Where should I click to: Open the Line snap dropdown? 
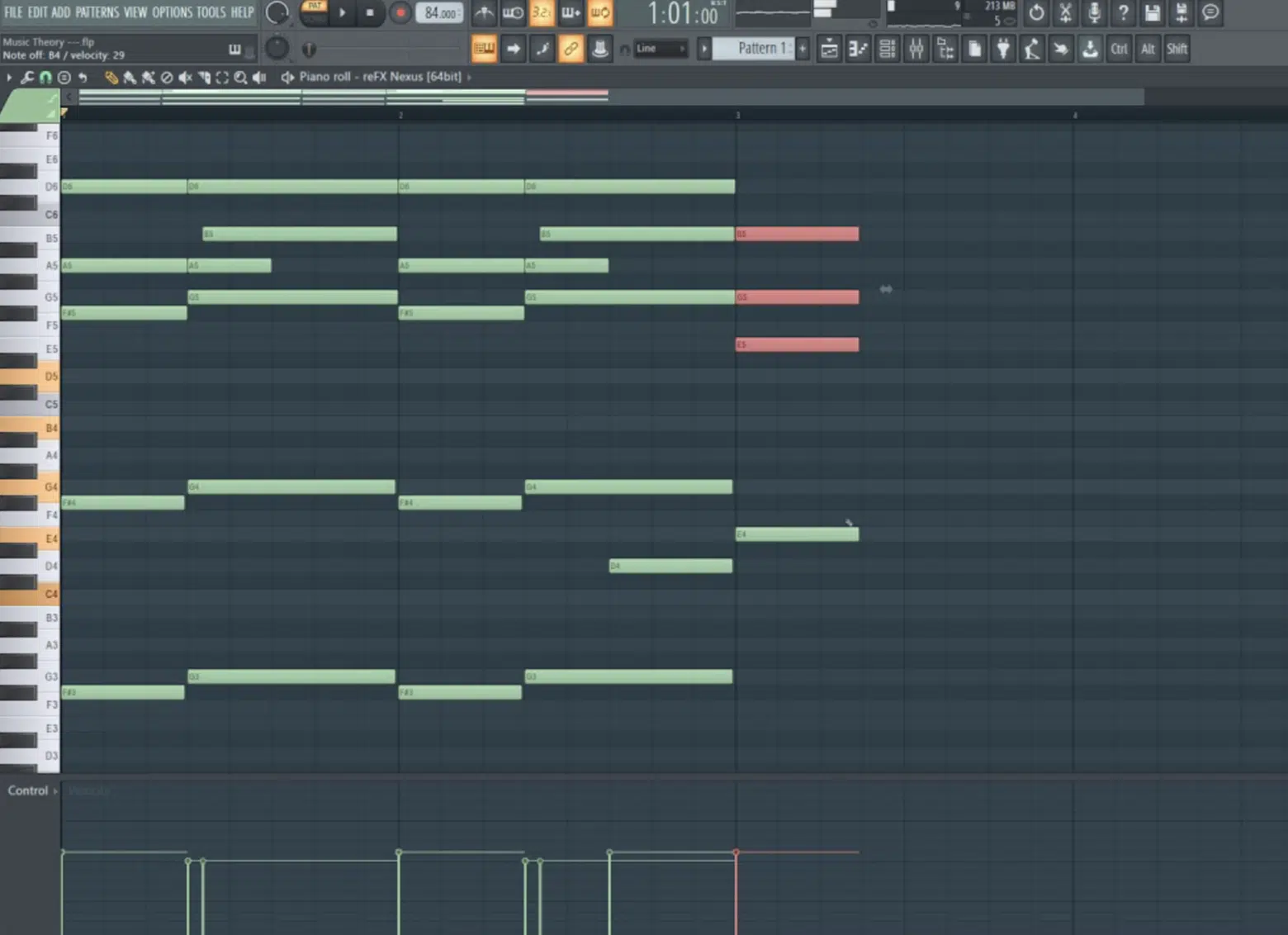pyautogui.click(x=661, y=49)
